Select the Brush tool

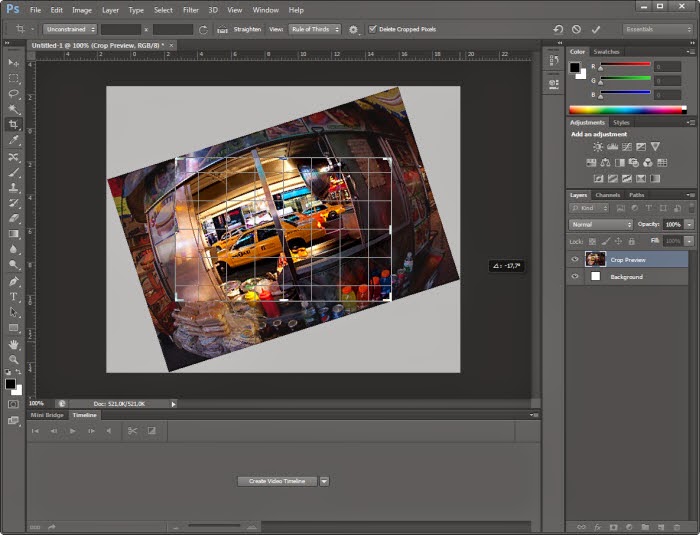pos(13,172)
